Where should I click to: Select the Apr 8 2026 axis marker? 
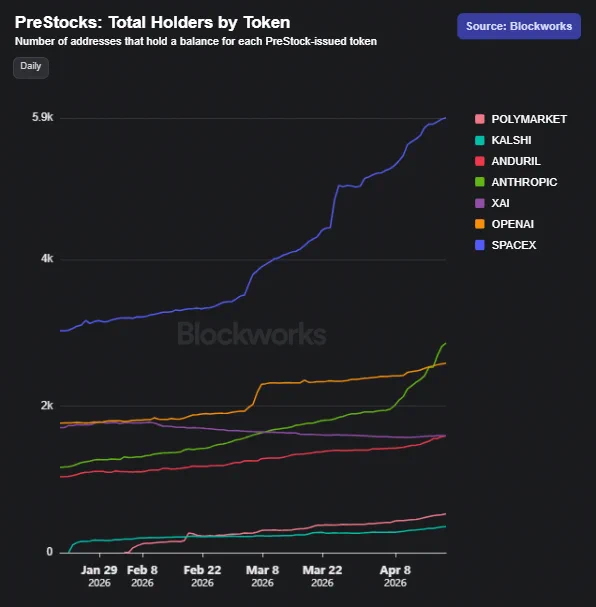[395, 576]
